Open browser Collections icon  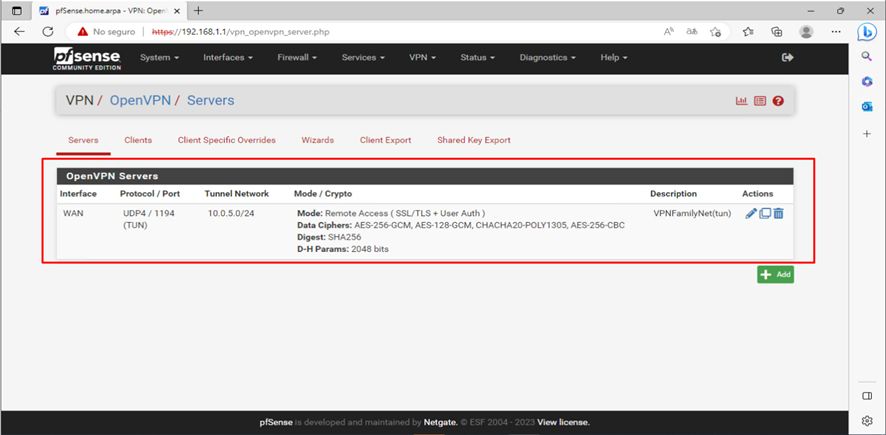pos(777,32)
